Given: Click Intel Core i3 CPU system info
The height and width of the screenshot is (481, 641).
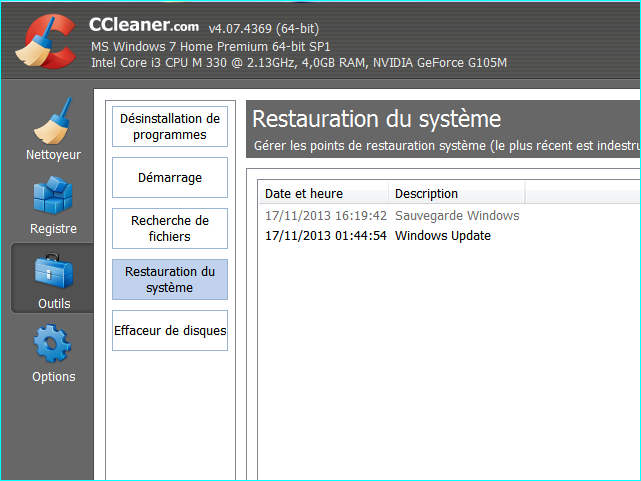Looking at the screenshot, I should point(299,63).
